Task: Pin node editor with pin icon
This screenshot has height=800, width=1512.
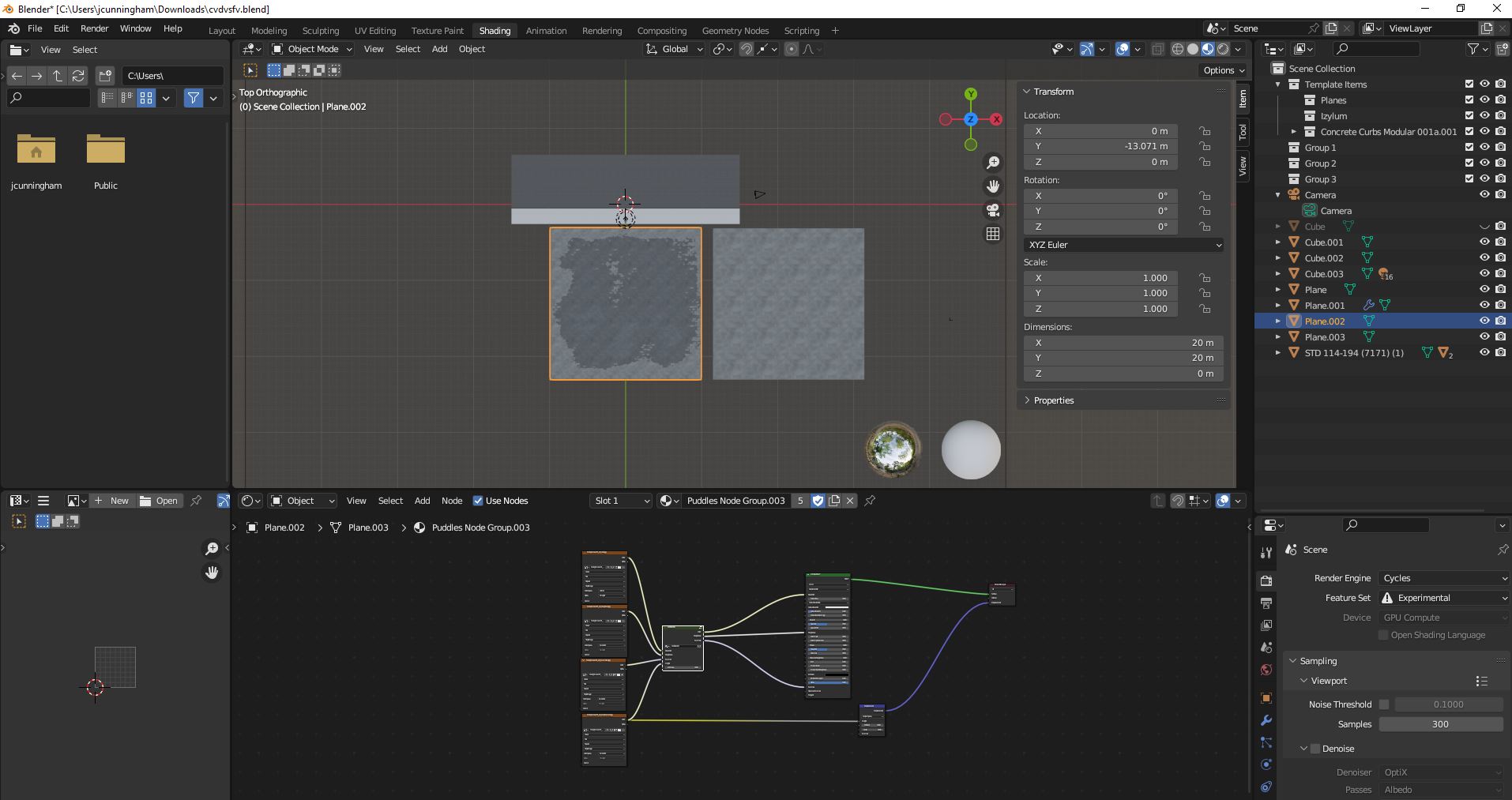Action: click(870, 501)
